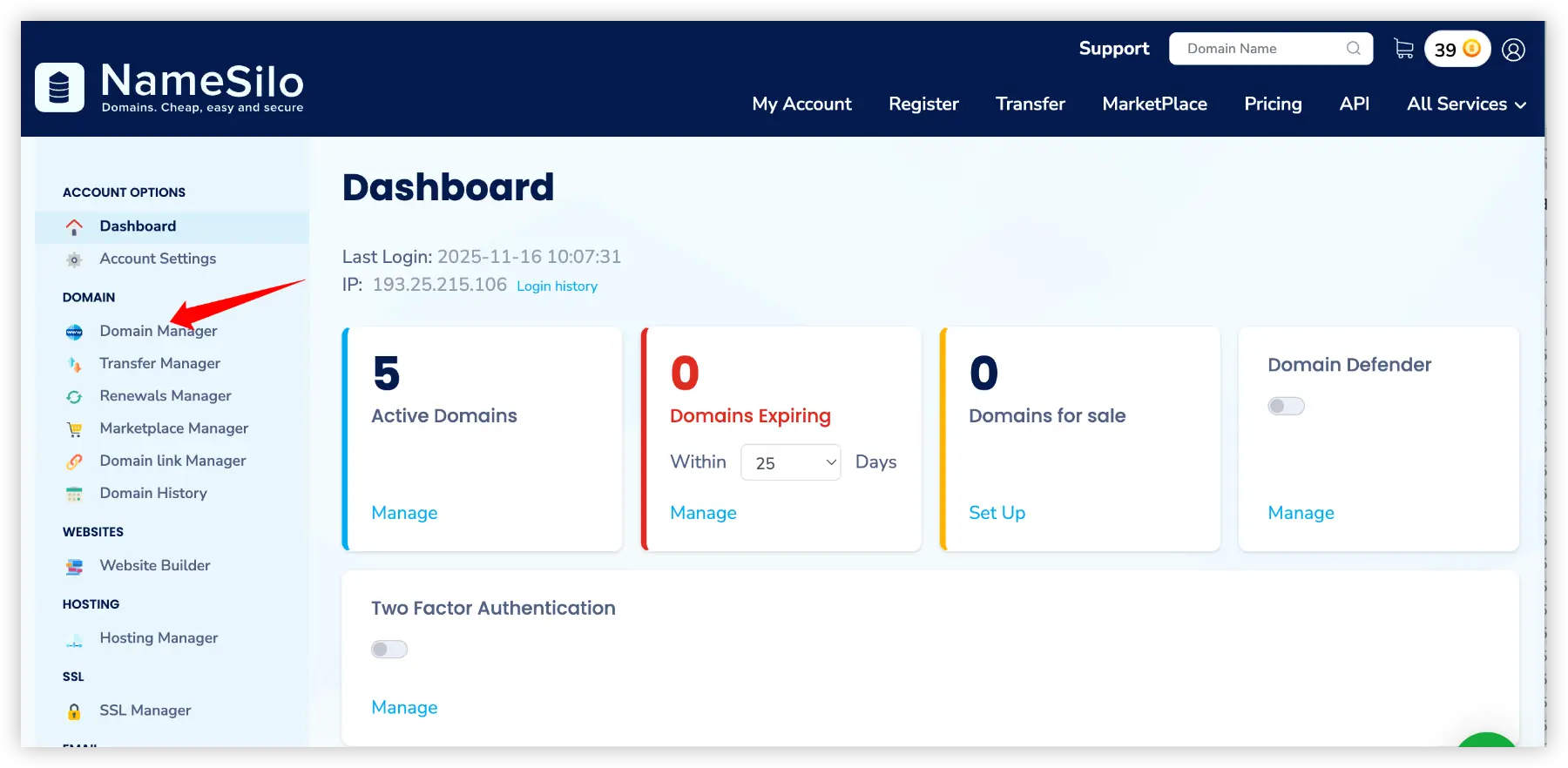This screenshot has width=1568, height=768.
Task: Click the SSL Manager lock icon
Action: (74, 711)
